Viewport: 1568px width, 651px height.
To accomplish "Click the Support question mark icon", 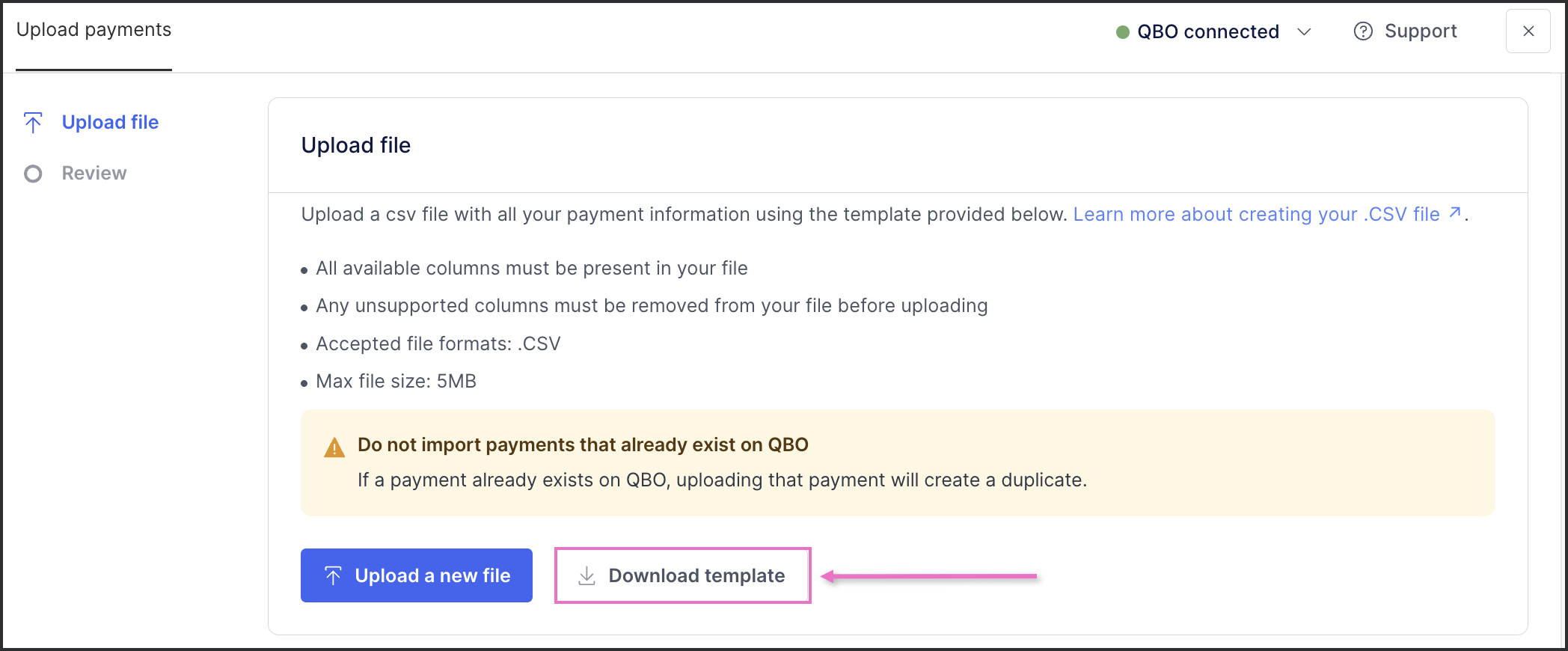I will pyautogui.click(x=1363, y=31).
